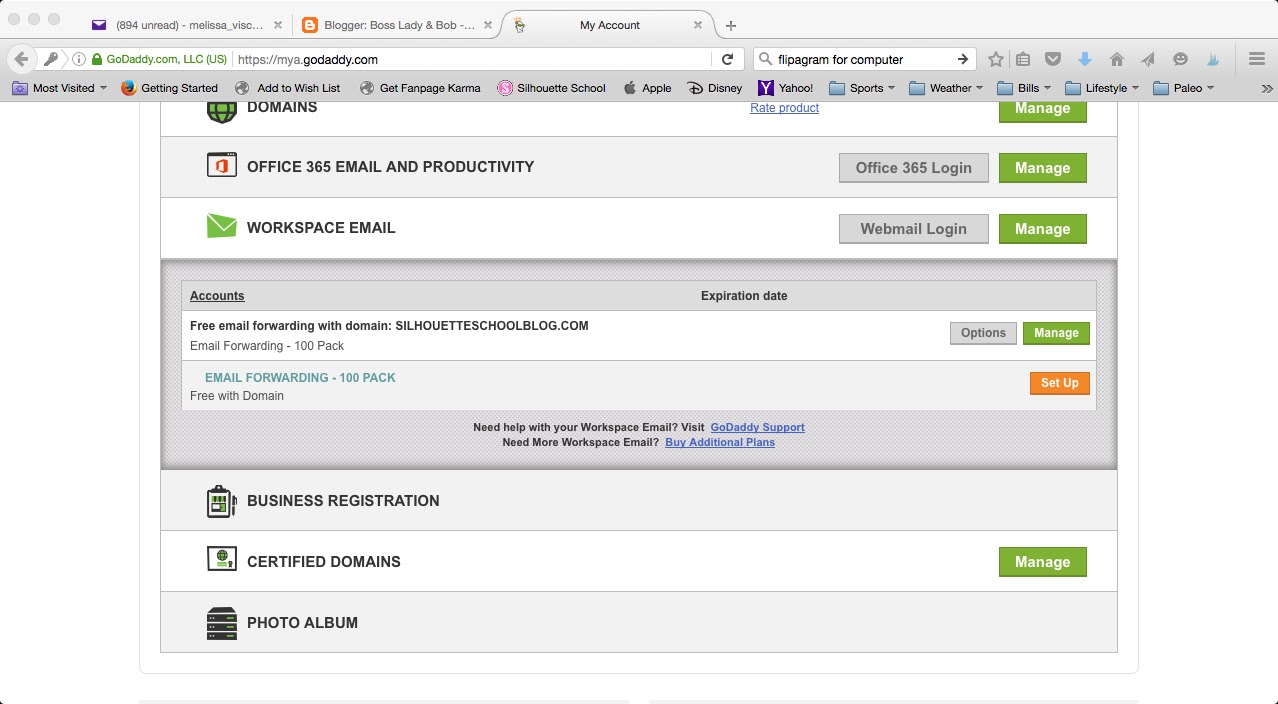1278x704 pixels.
Task: Sort by the Accounts column header
Action: click(x=217, y=296)
